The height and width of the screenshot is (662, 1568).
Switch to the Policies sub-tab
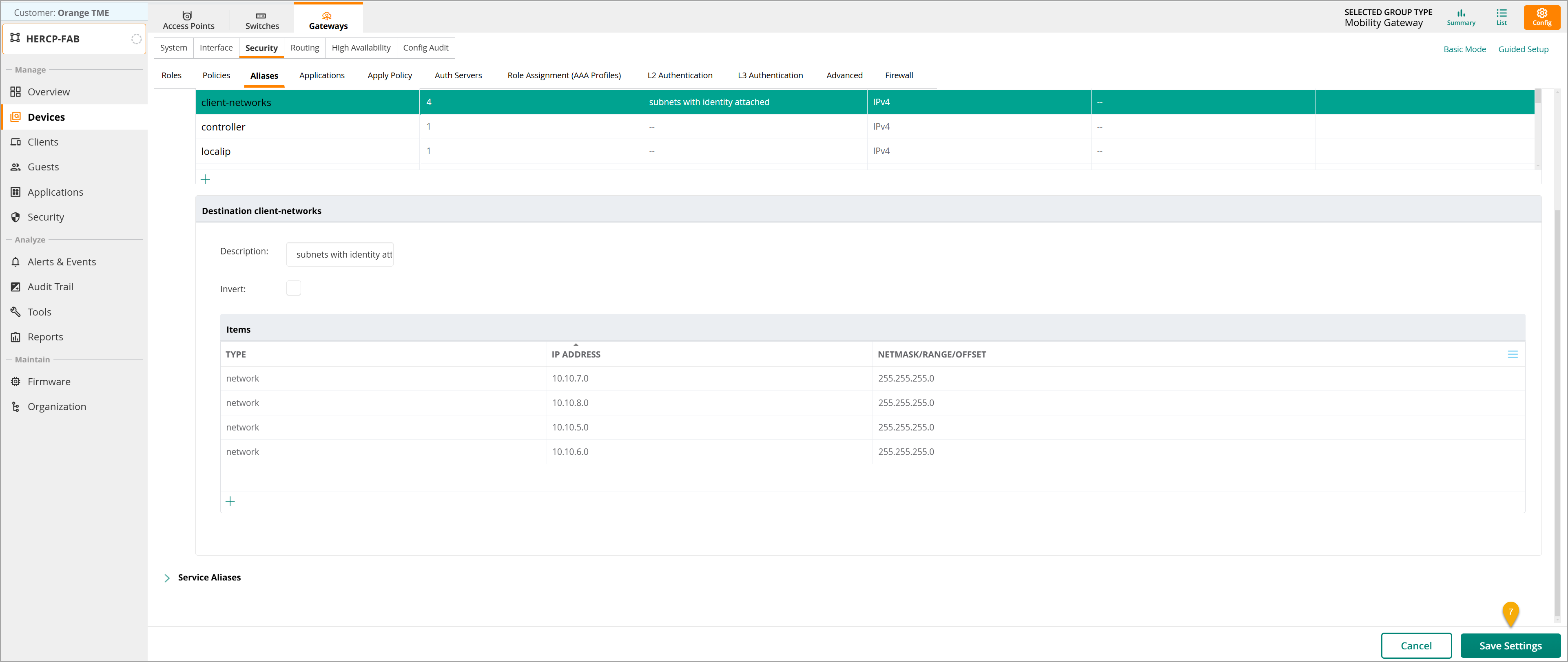(x=216, y=75)
